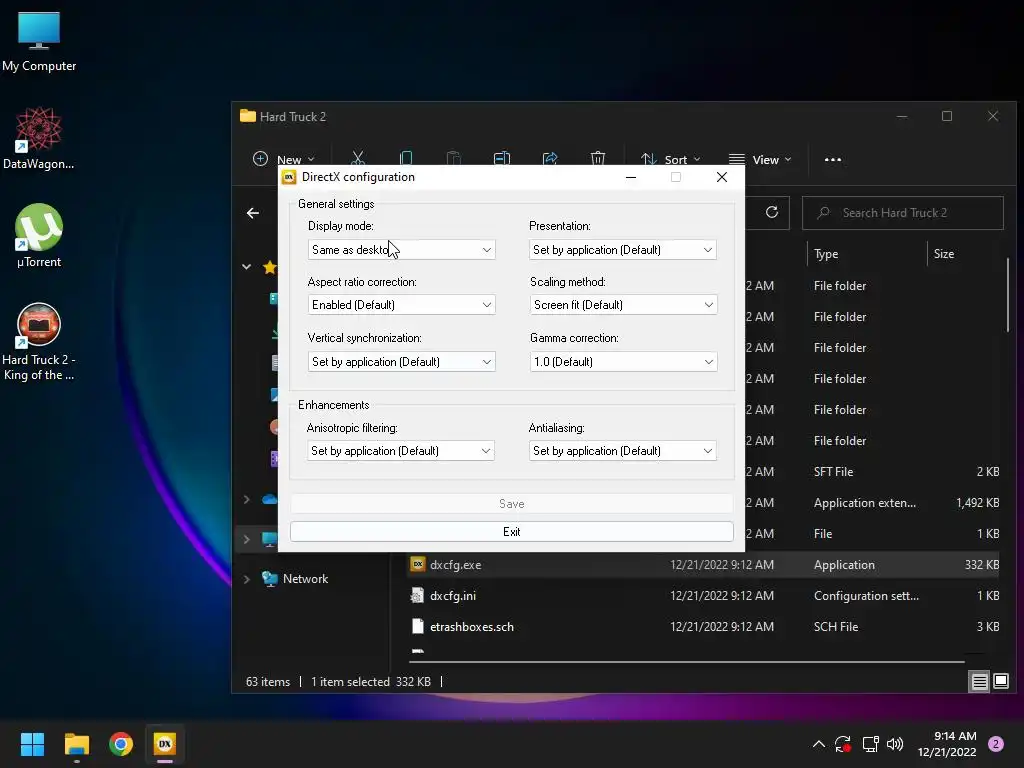Open the Windows Start menu
1024x768 pixels.
coord(32,744)
